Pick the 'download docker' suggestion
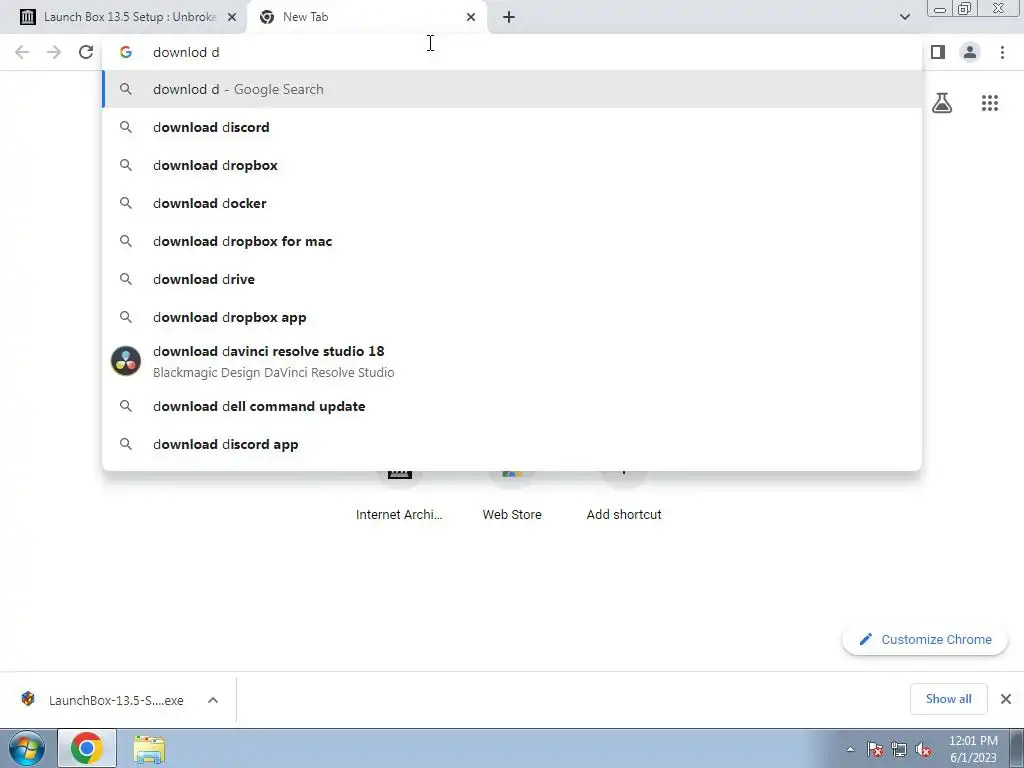The width and height of the screenshot is (1024, 768). click(x=512, y=203)
